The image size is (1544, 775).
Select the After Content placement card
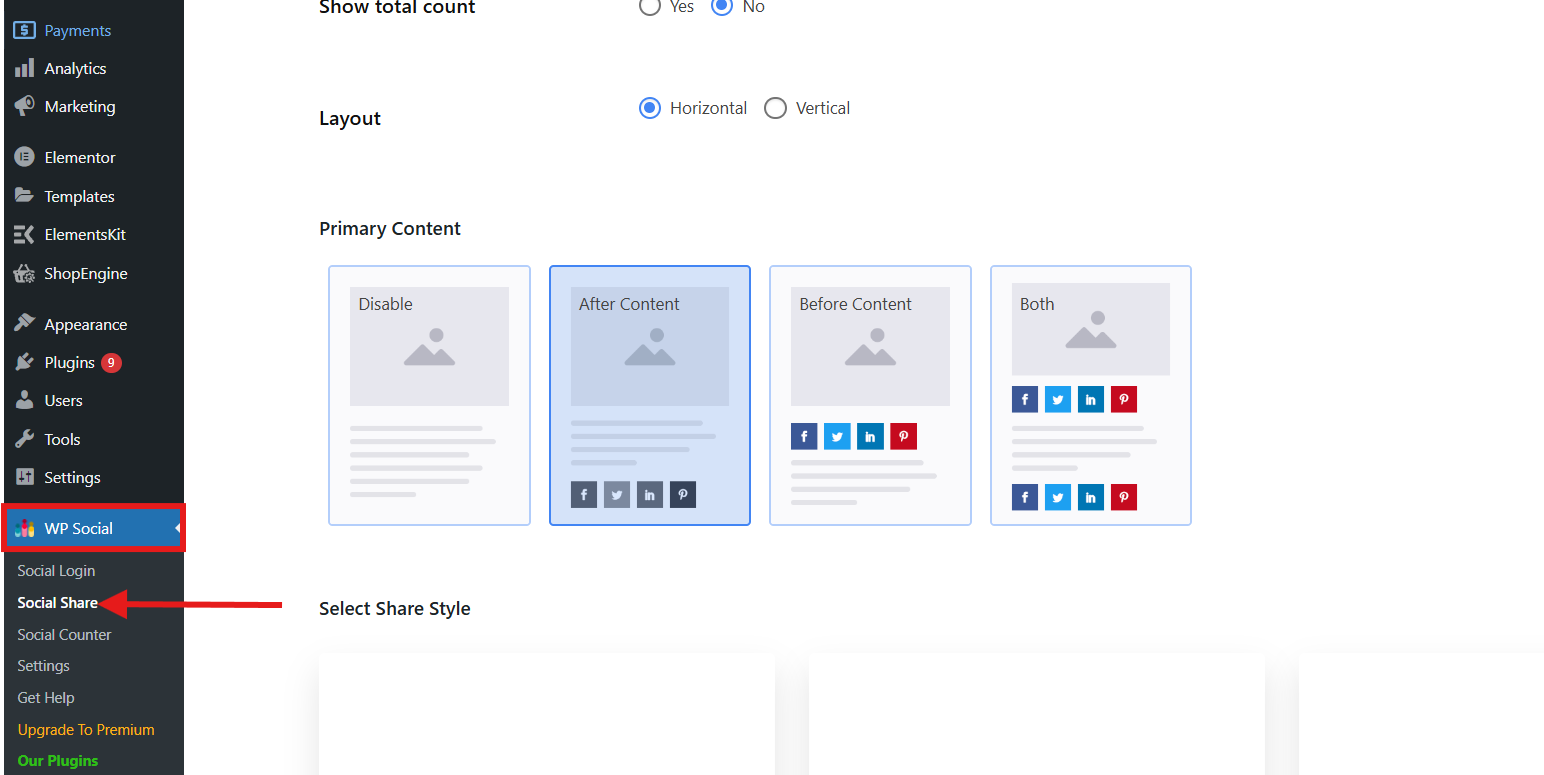coord(650,395)
